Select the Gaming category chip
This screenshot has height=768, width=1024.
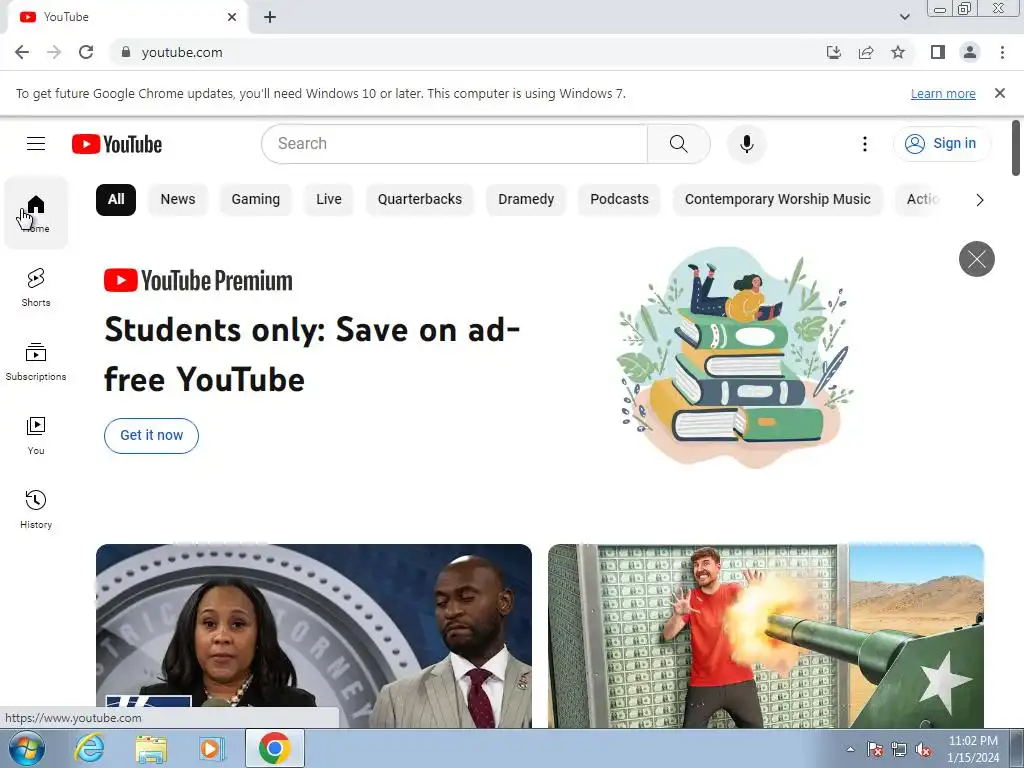[x=255, y=200]
